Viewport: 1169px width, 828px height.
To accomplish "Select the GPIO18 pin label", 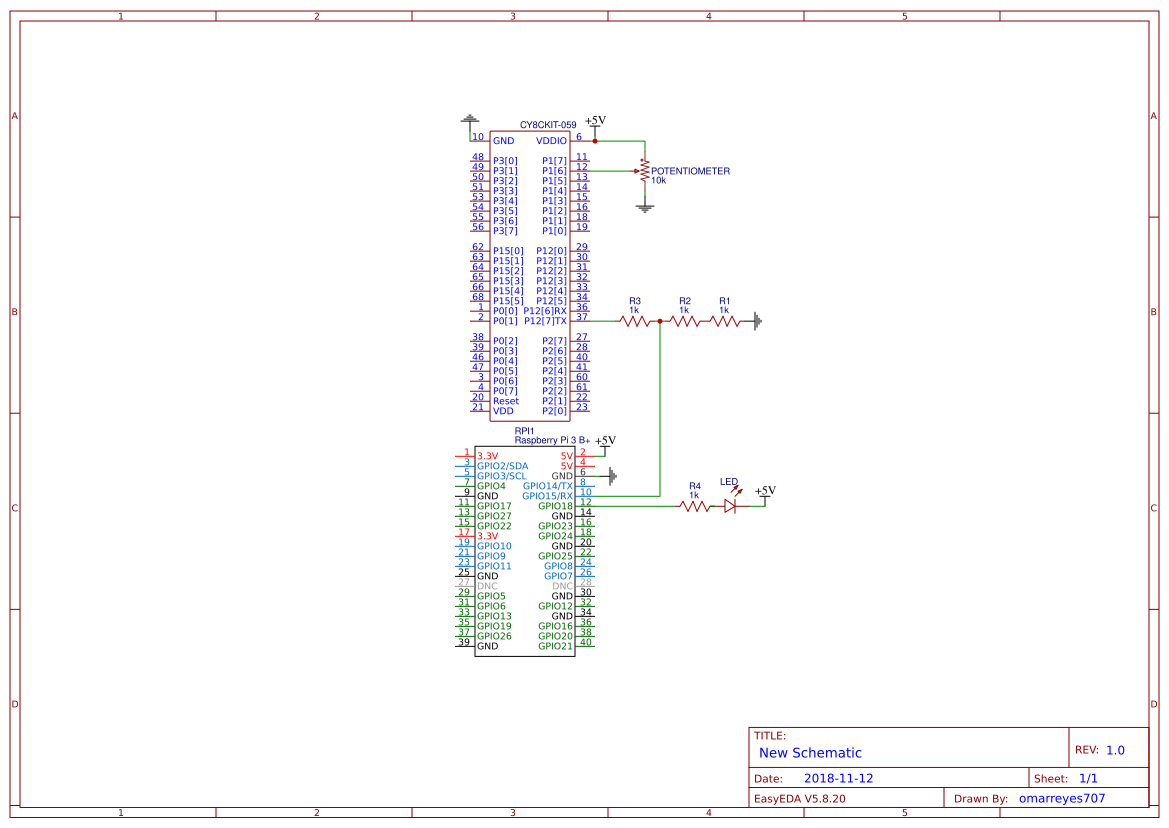I will tap(556, 506).
